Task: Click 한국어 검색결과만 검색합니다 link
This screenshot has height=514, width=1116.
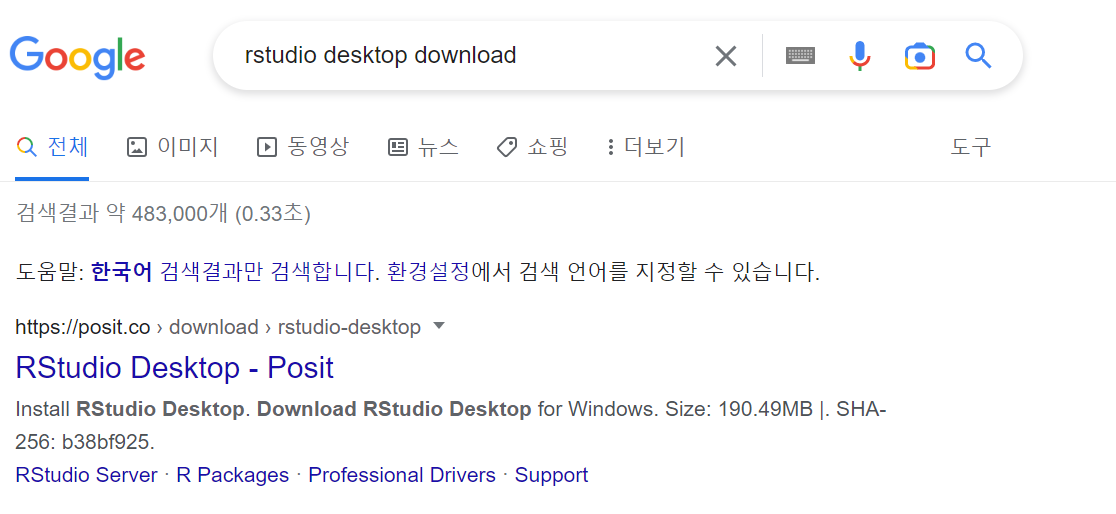Action: [233, 272]
